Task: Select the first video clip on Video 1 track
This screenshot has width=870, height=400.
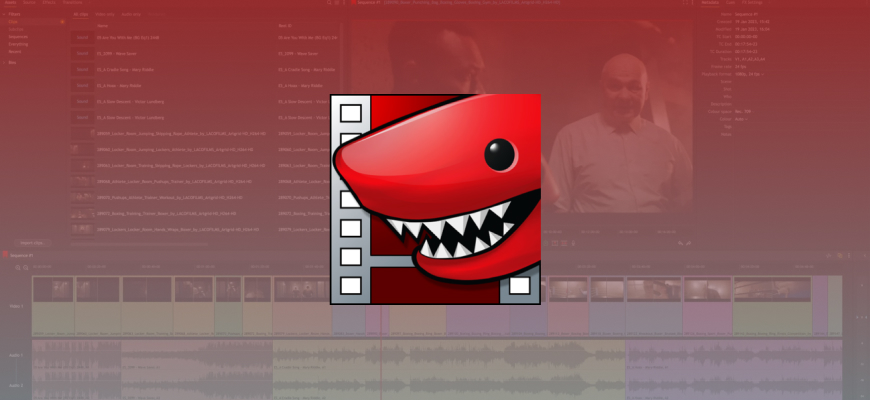Action: (53, 306)
